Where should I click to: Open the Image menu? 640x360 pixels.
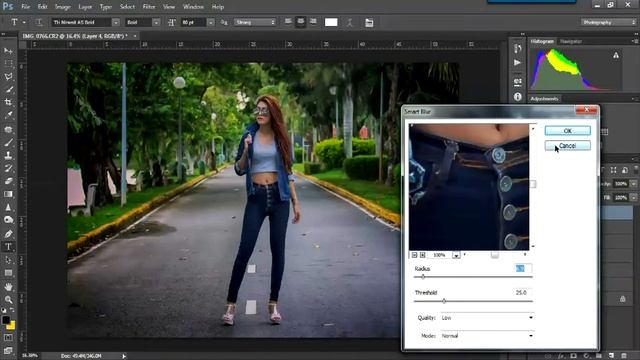click(62, 7)
